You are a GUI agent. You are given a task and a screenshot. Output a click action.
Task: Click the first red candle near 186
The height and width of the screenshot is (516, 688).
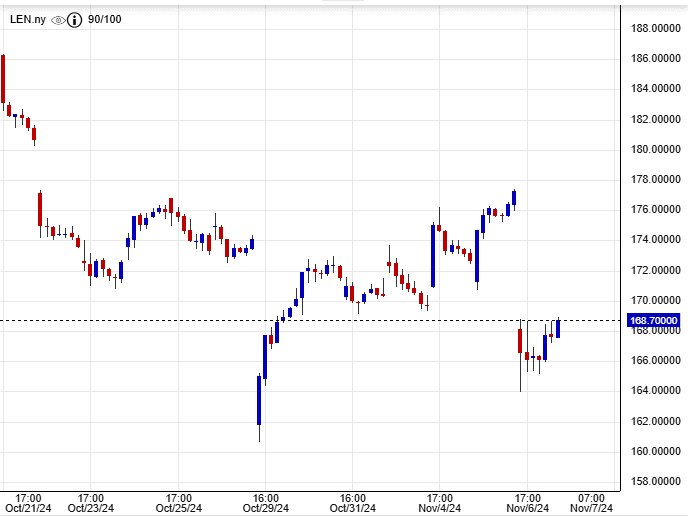click(3, 79)
